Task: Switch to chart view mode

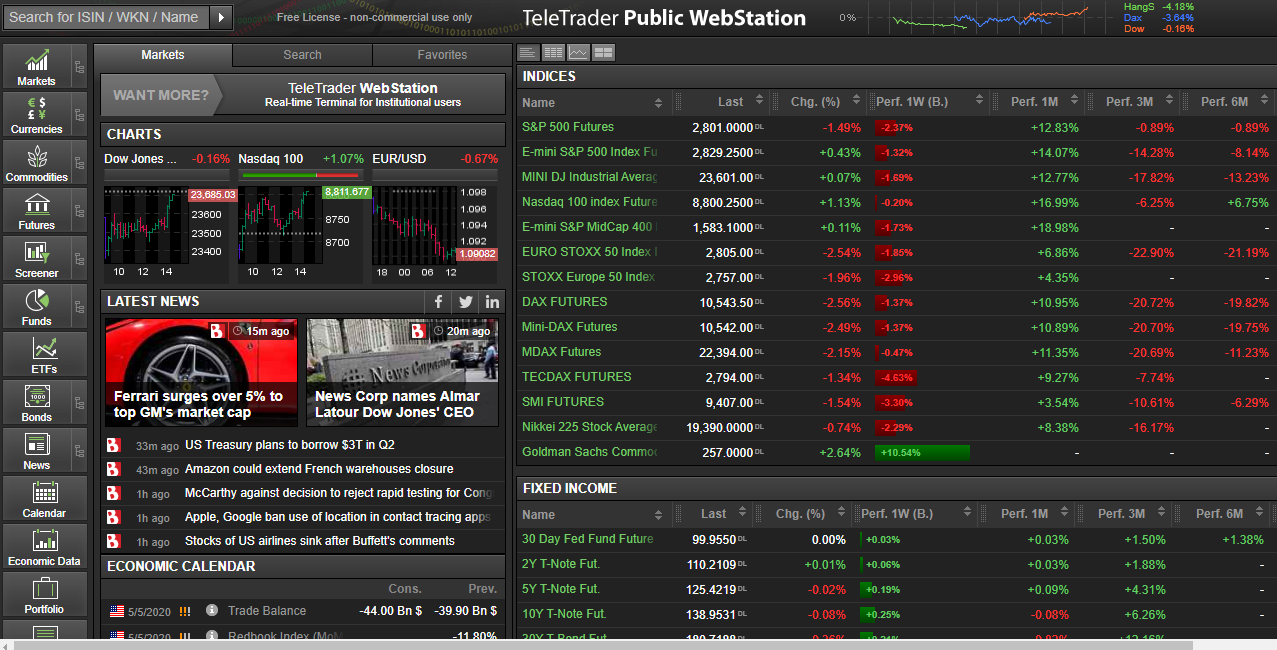Action: tap(578, 53)
